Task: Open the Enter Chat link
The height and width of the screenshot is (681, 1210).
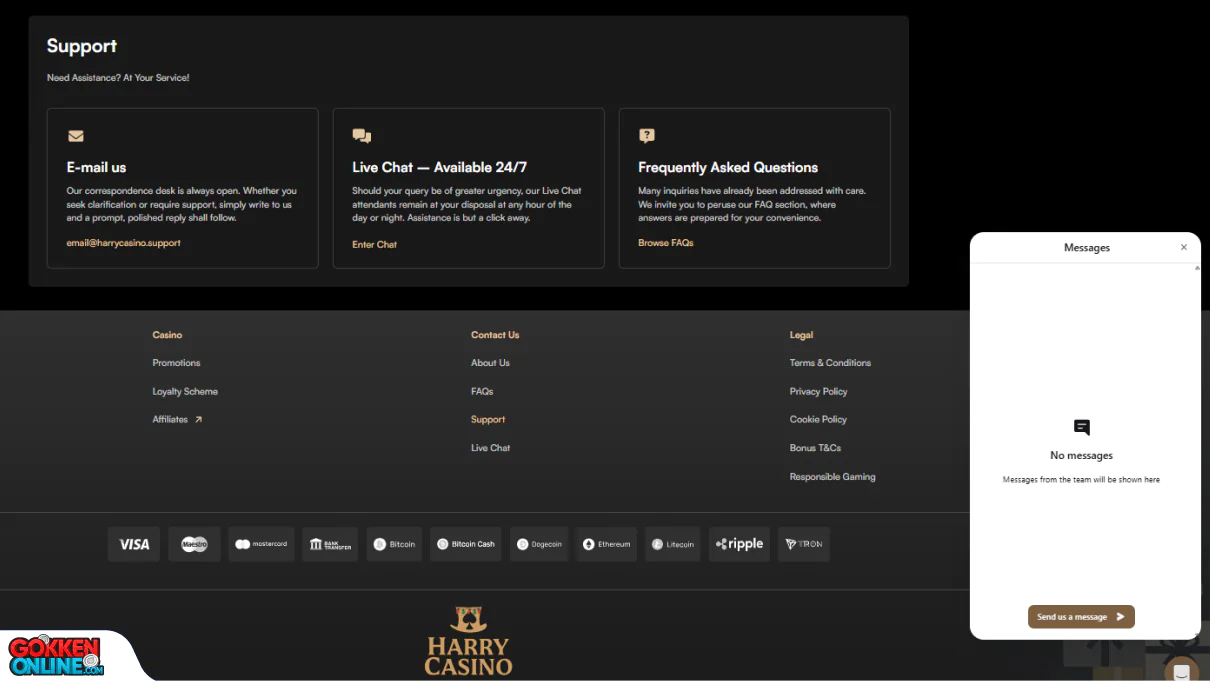Action: pyautogui.click(x=374, y=243)
